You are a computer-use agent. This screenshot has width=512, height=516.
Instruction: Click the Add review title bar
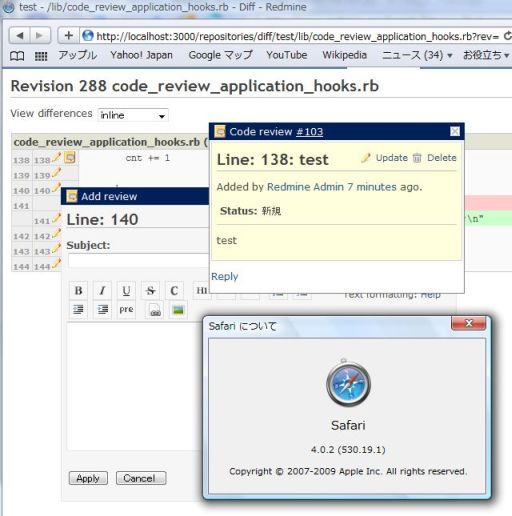click(x=135, y=196)
